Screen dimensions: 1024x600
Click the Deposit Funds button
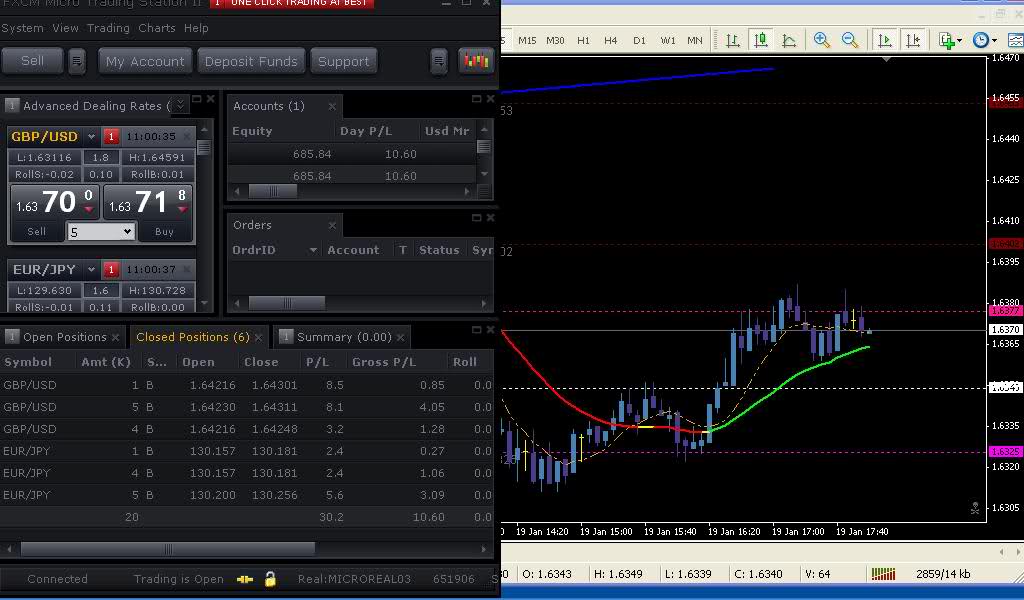[251, 61]
